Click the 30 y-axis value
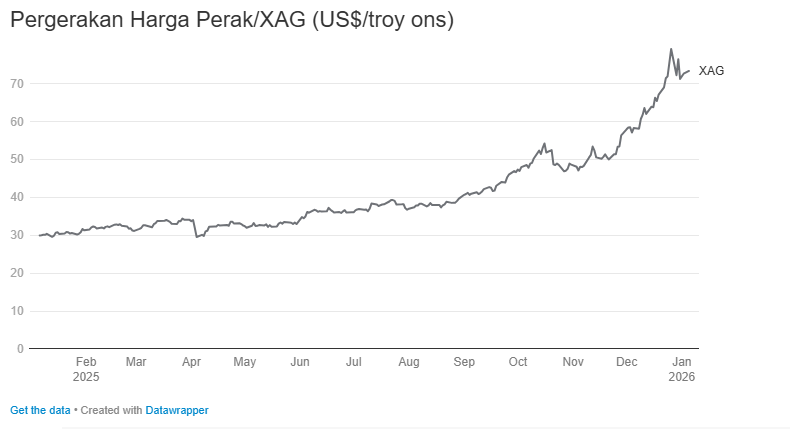The image size is (790, 429). point(17,235)
